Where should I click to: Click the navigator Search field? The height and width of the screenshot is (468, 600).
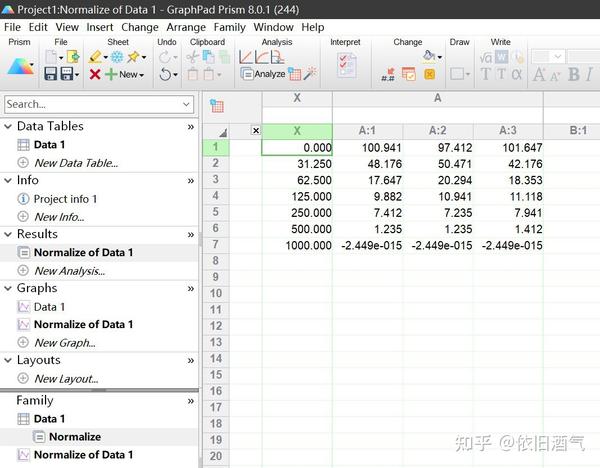tap(99, 104)
